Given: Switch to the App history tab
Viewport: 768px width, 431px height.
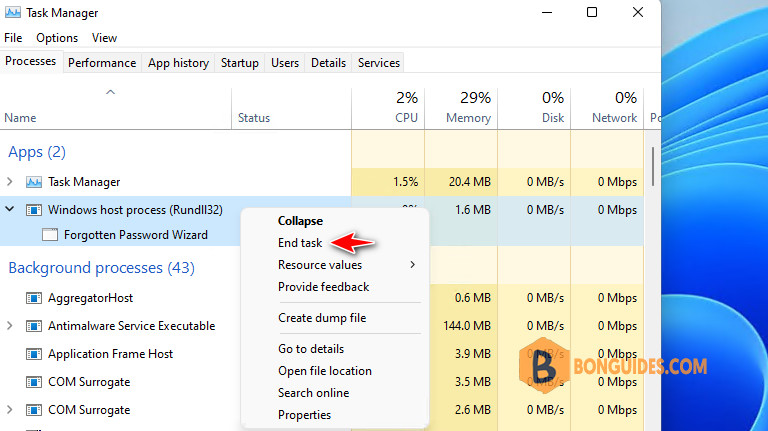Looking at the screenshot, I should (x=178, y=63).
